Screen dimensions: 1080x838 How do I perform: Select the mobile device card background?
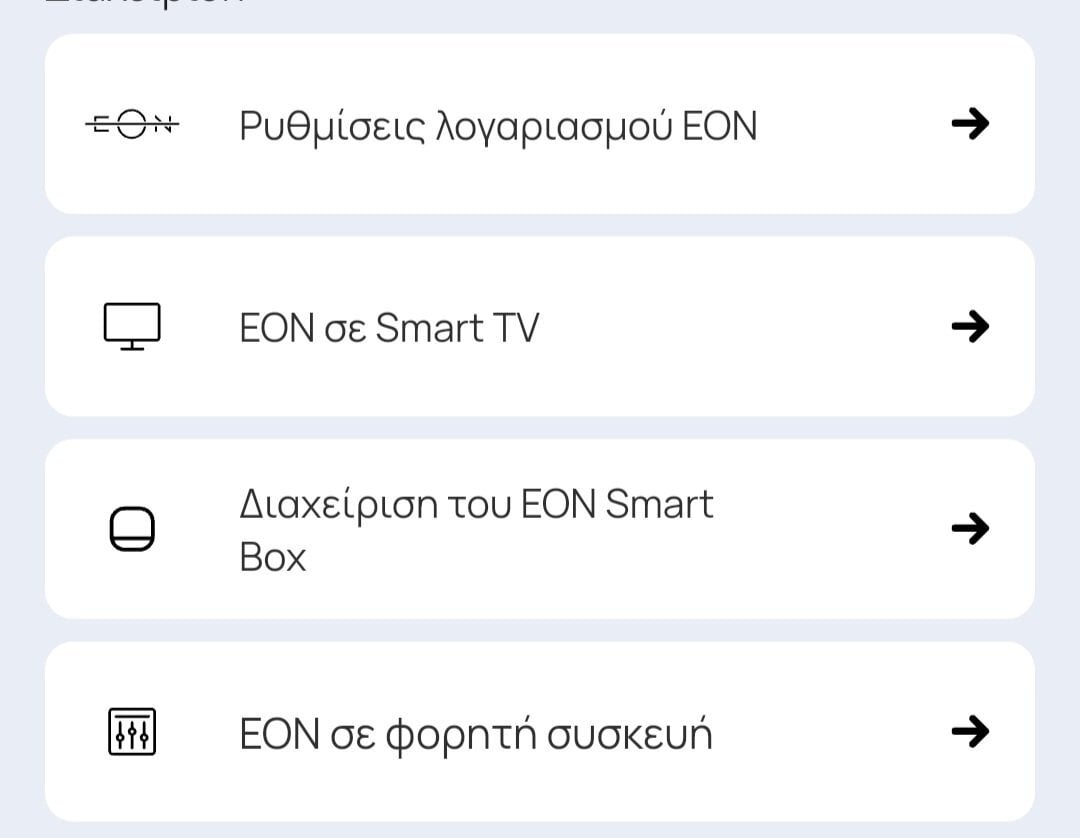(539, 731)
